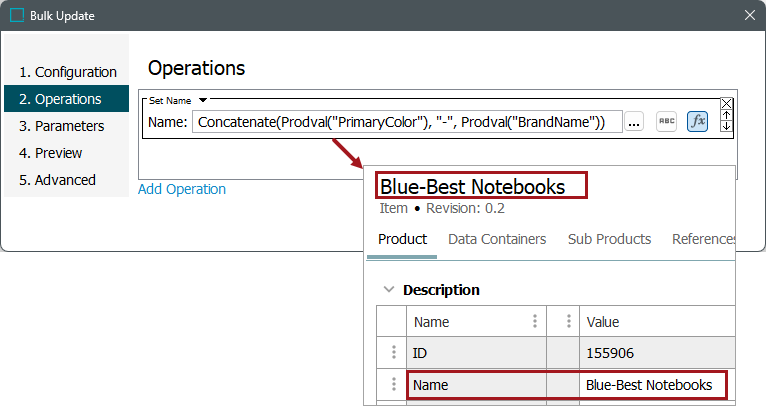Click the ABC text mode button

point(666,121)
